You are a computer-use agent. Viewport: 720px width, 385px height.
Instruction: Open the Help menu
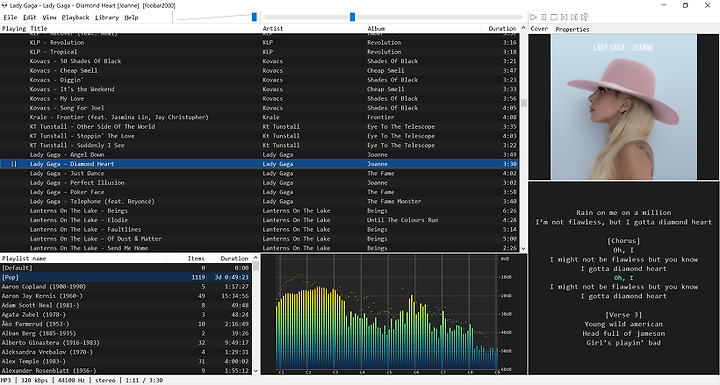click(131, 17)
